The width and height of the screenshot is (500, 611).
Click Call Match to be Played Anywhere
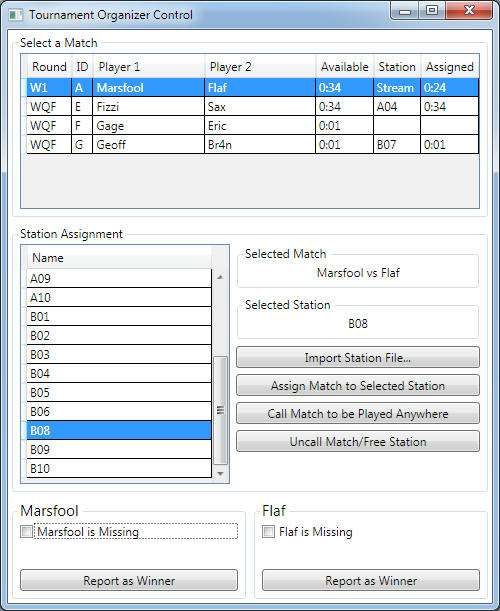click(358, 413)
